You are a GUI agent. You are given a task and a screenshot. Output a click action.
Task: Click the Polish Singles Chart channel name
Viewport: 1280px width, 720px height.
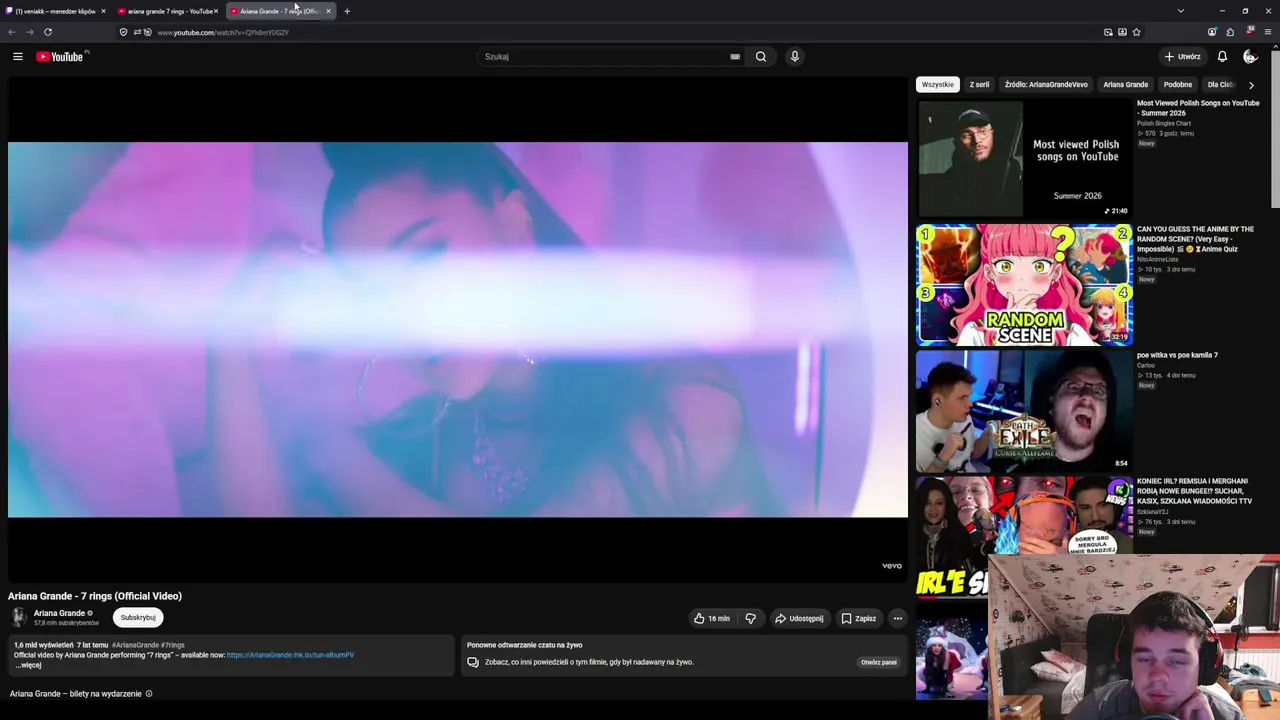pyautogui.click(x=1164, y=123)
